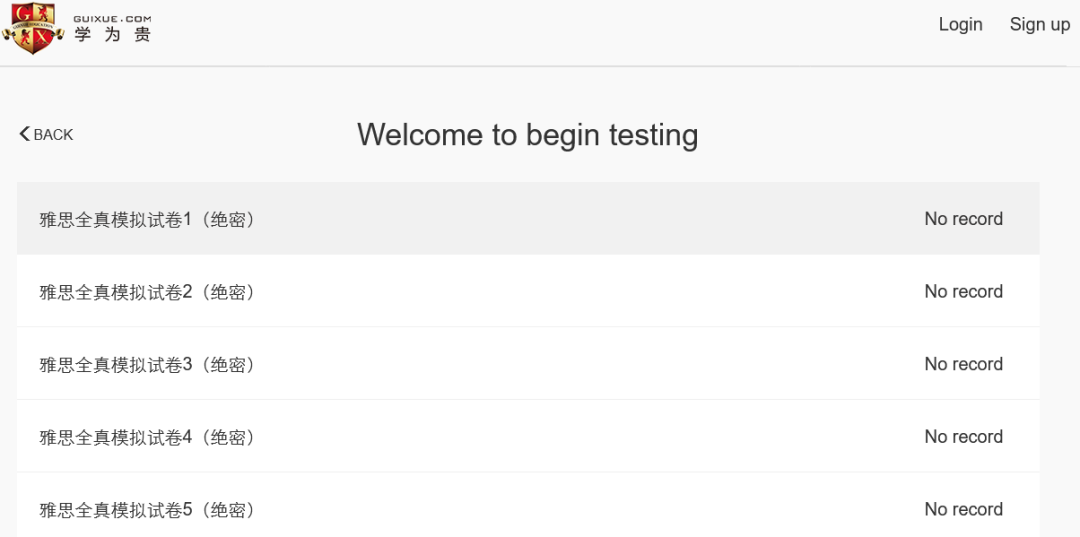Click No record status for test paper 2
The height and width of the screenshot is (537, 1080).
964,291
